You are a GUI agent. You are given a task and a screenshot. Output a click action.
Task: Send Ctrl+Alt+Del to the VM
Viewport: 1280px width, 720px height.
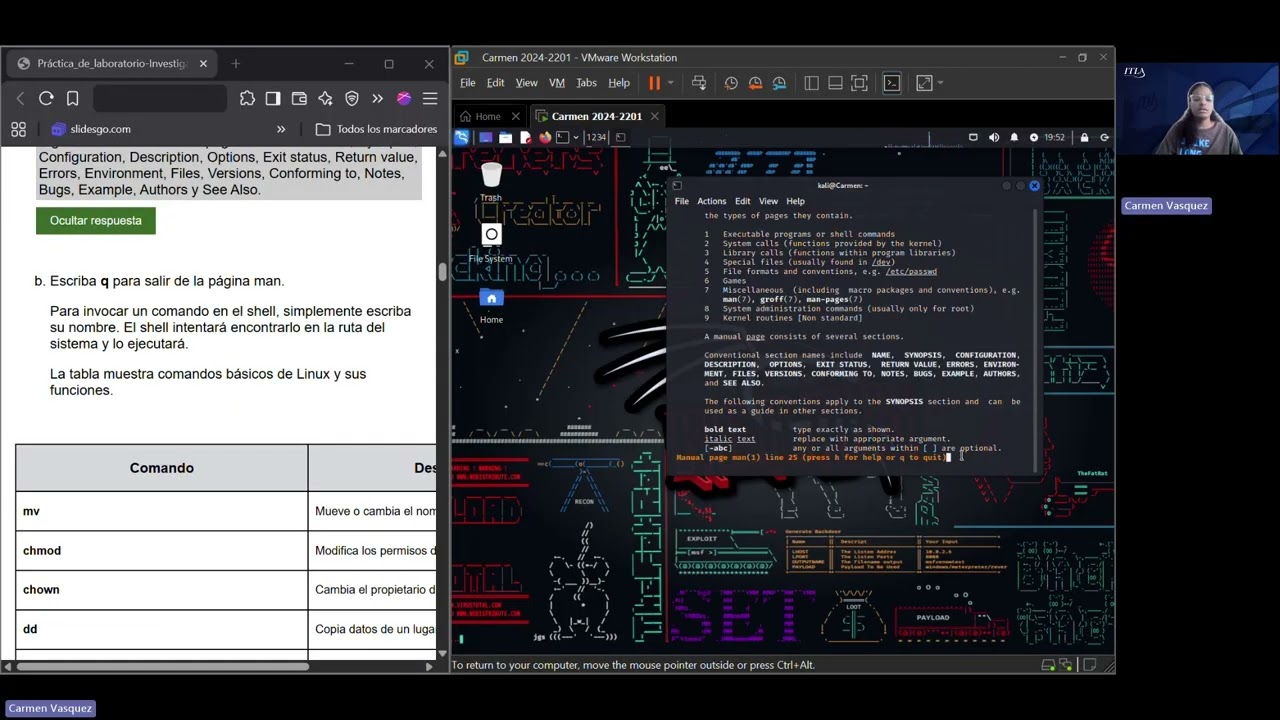699,83
